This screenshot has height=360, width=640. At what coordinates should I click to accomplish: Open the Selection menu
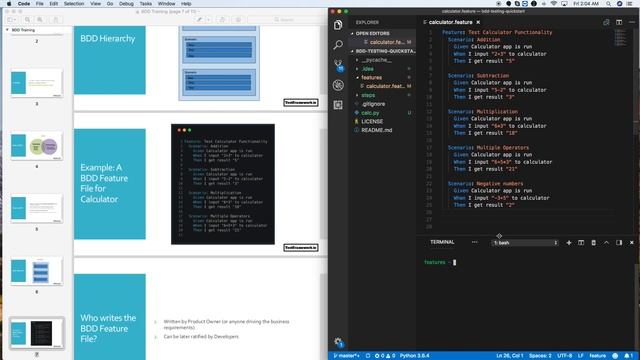click(74, 3)
